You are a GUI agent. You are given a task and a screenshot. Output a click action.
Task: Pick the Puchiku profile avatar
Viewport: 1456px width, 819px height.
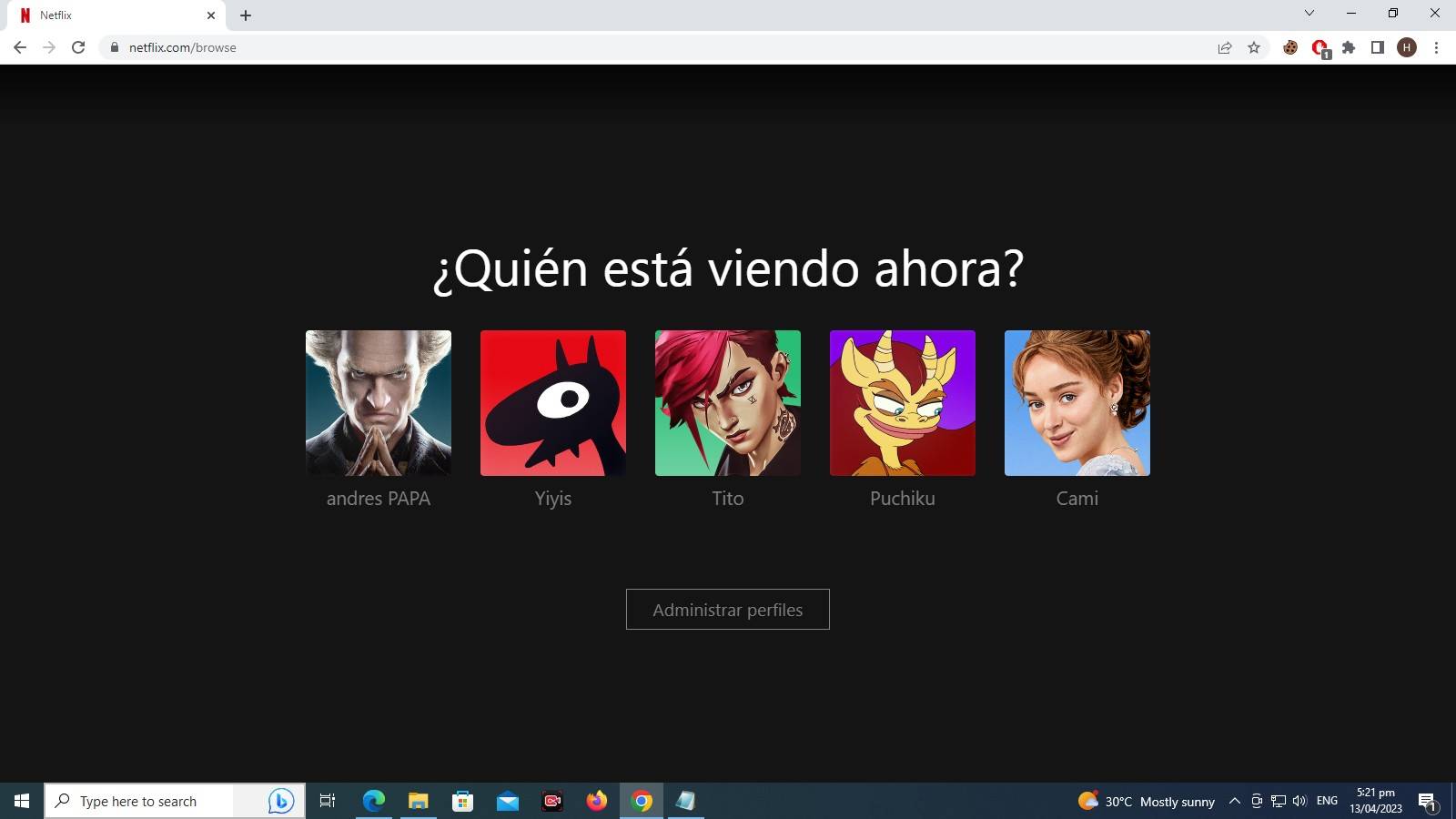coord(903,403)
